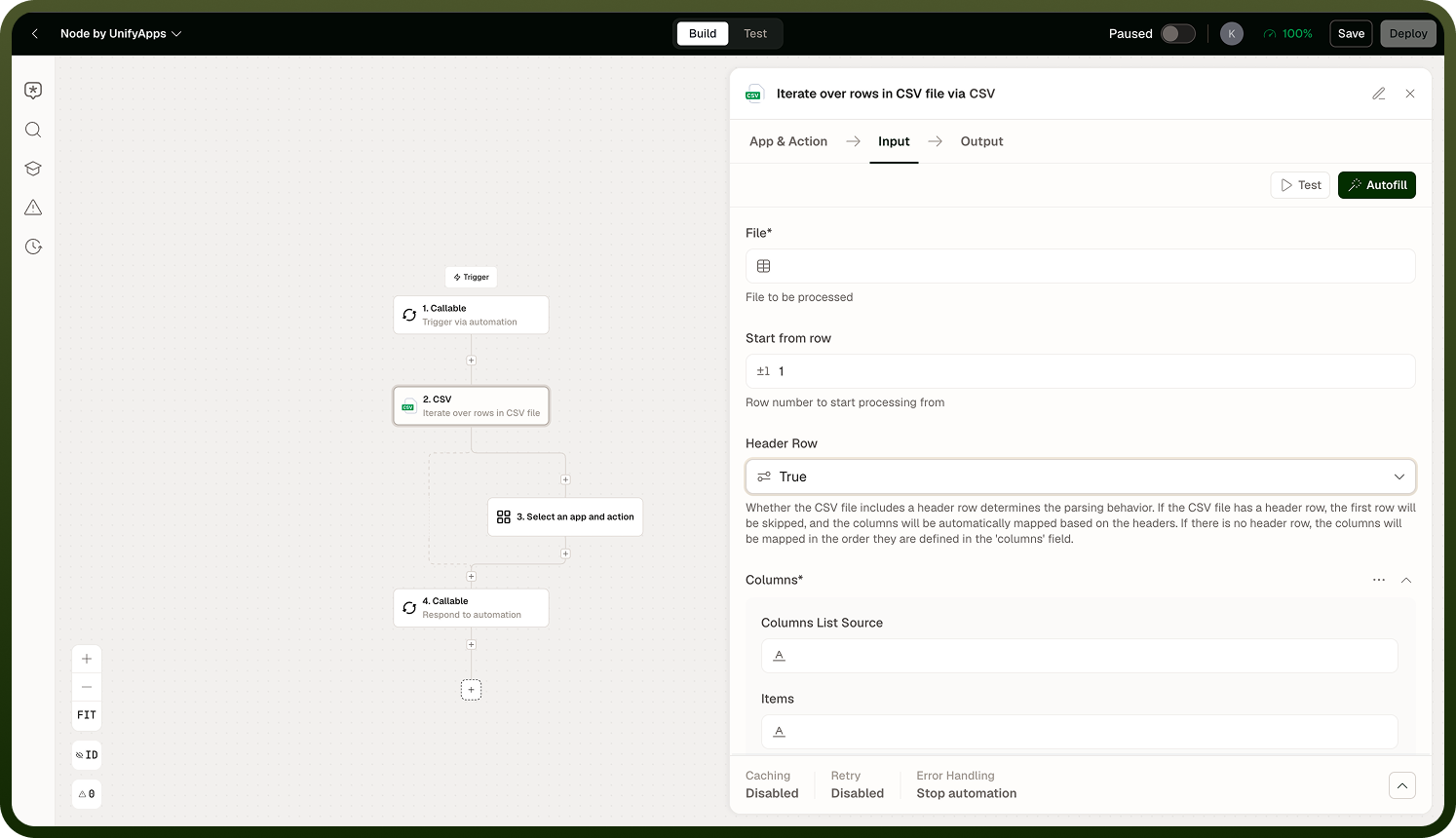Click the Autofill button
Image resolution: width=1456 pixels, height=838 pixels.
[1377, 185]
